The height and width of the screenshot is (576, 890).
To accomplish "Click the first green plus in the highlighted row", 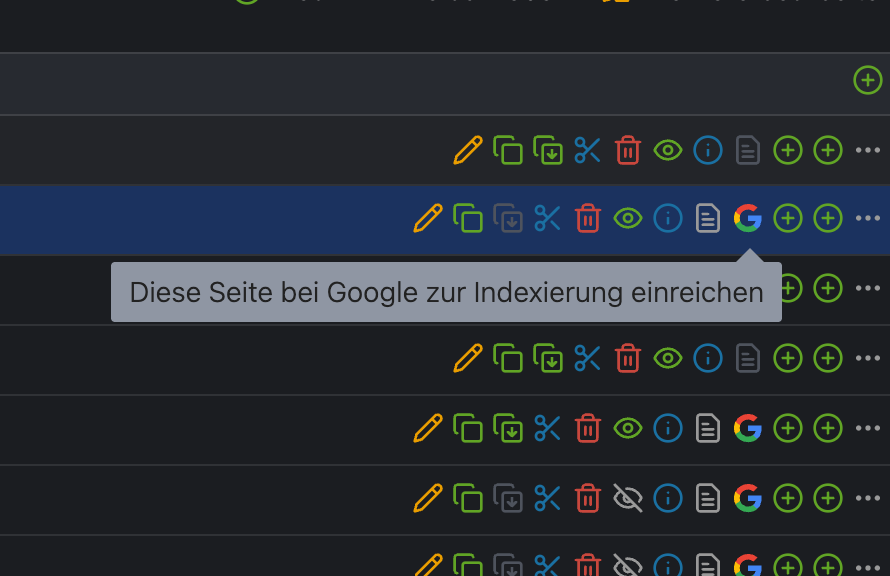I will [x=788, y=218].
